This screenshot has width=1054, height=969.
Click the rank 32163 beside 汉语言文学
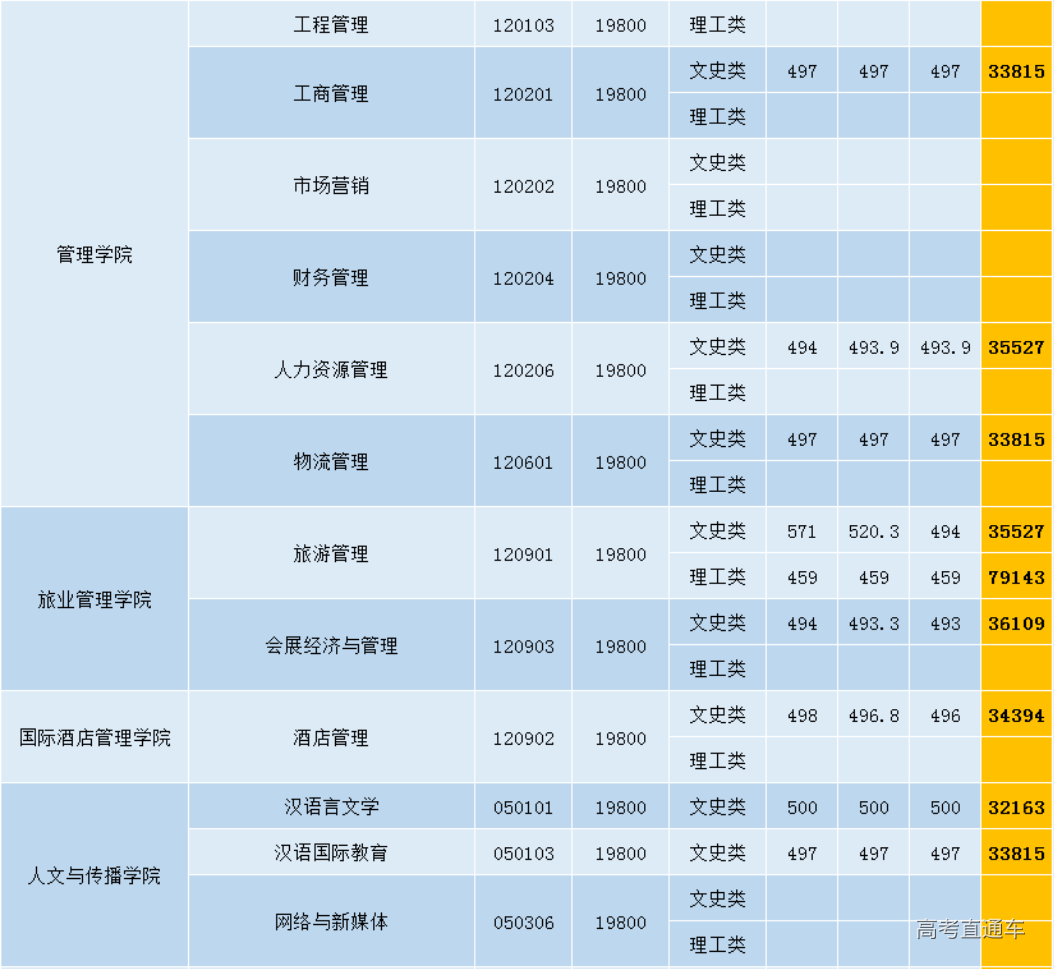click(1017, 807)
